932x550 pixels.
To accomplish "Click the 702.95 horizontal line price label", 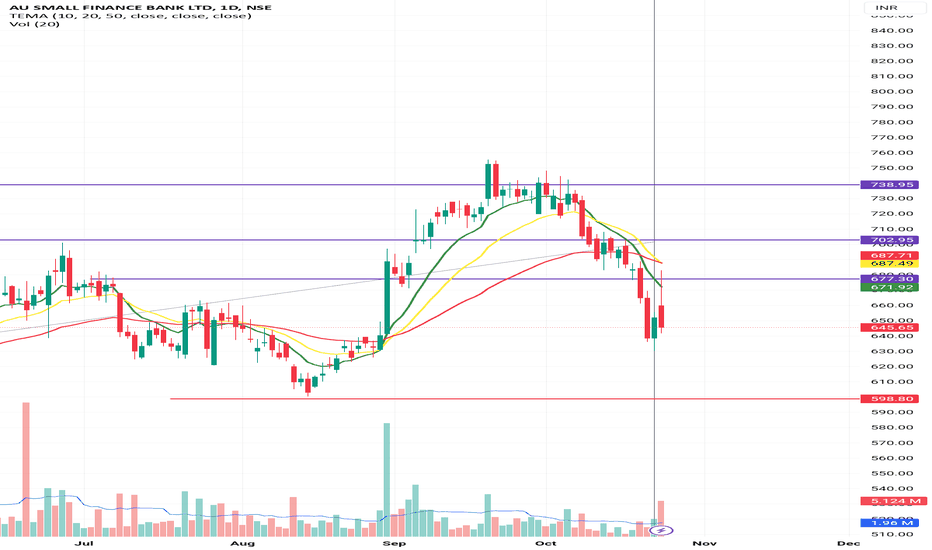I will [x=890, y=240].
